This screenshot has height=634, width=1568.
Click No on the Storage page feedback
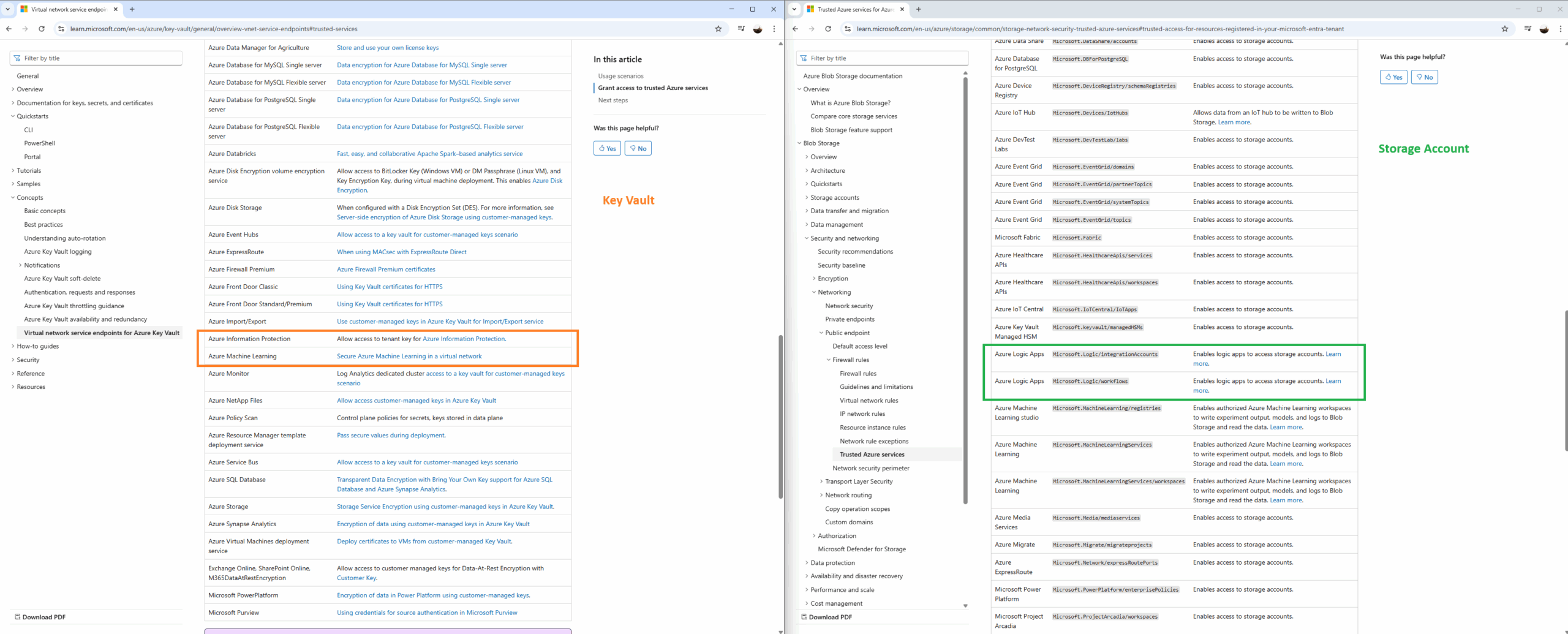click(x=1424, y=77)
